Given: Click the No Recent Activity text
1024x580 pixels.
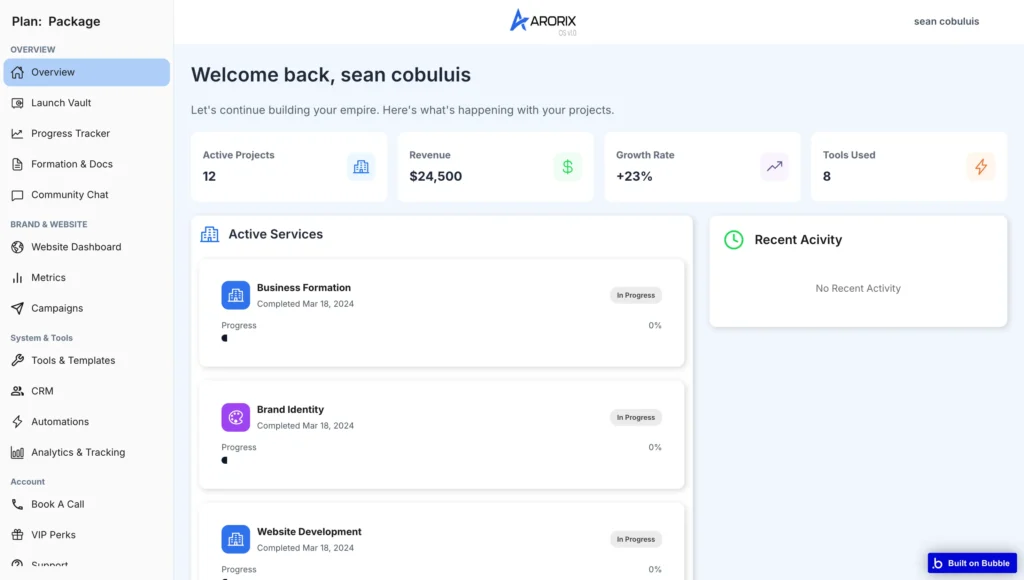Looking at the screenshot, I should click(x=858, y=289).
